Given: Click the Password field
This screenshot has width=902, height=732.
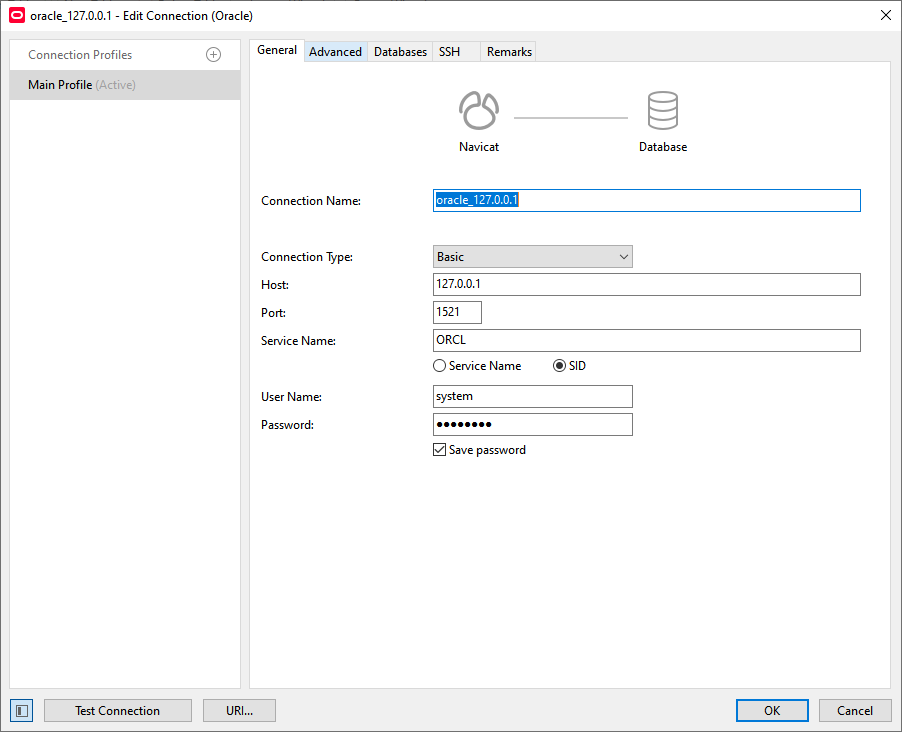Looking at the screenshot, I should point(533,425).
